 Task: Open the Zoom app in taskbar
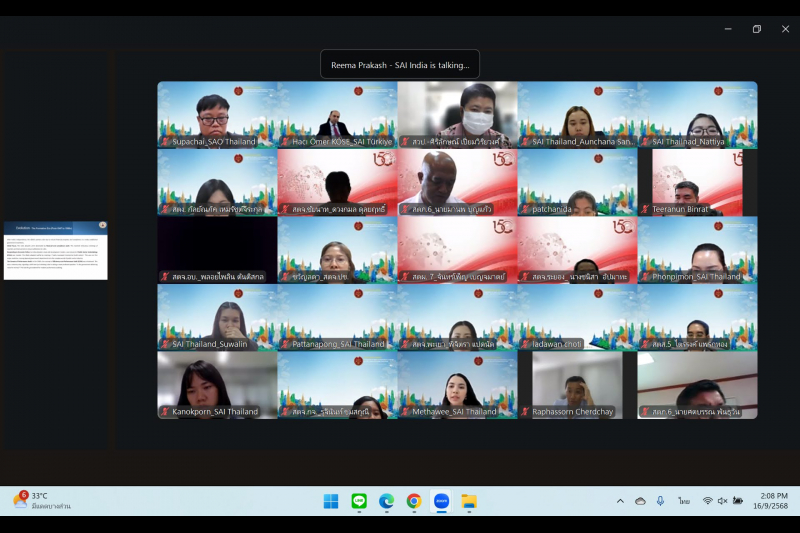(441, 501)
